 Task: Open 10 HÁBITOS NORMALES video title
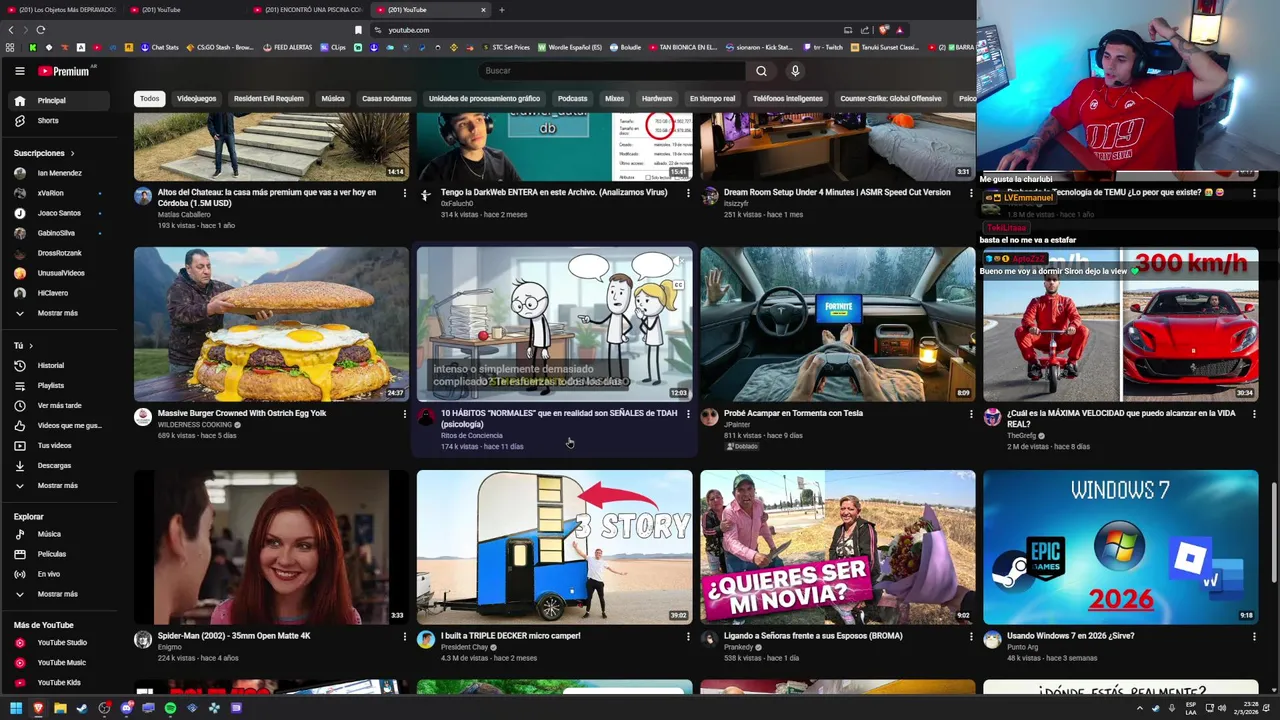[x=559, y=418]
